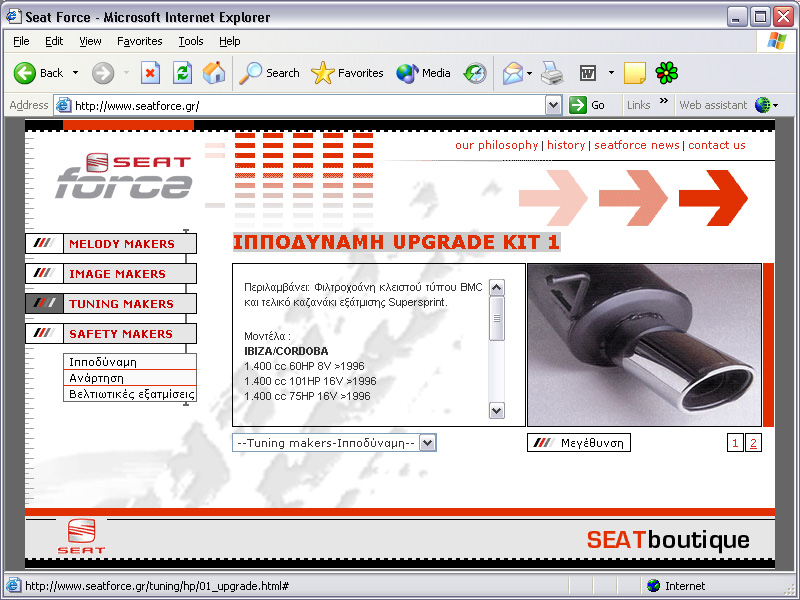This screenshot has width=800, height=600.
Task: Go to the Home page via house icon
Action: (x=214, y=73)
